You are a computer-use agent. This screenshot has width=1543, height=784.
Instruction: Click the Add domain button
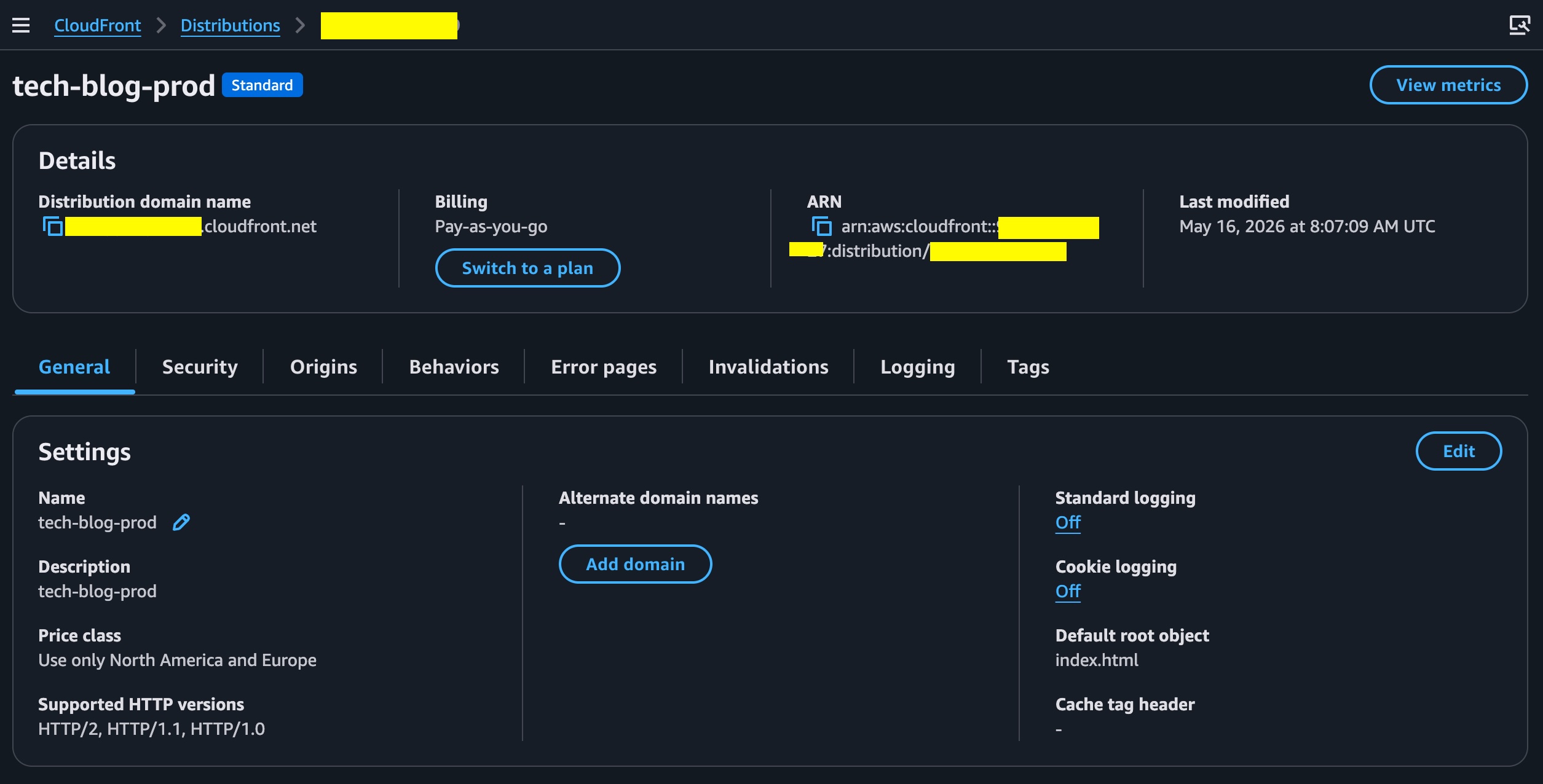635,564
